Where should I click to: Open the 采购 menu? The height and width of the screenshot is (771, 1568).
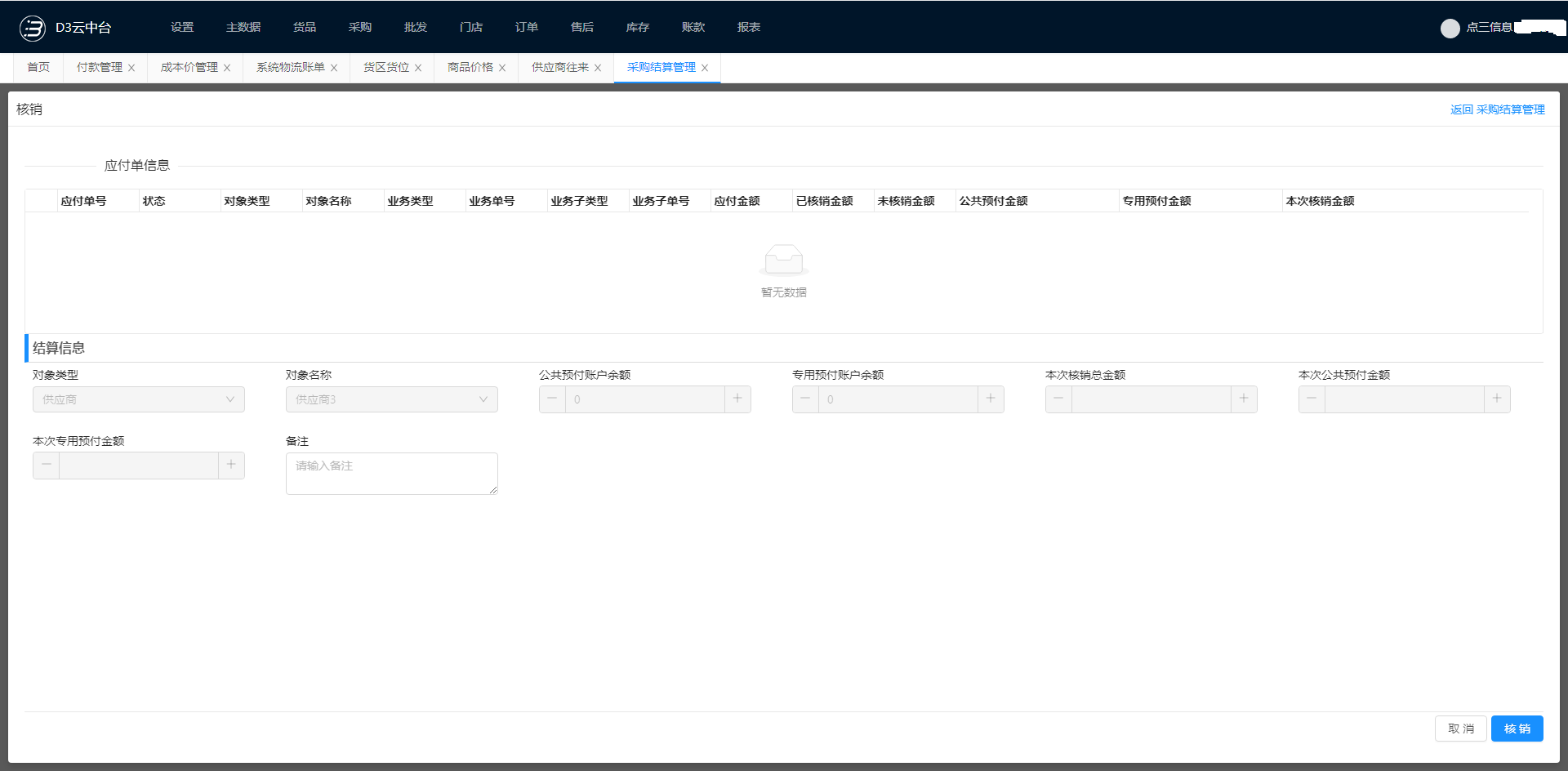tap(360, 27)
